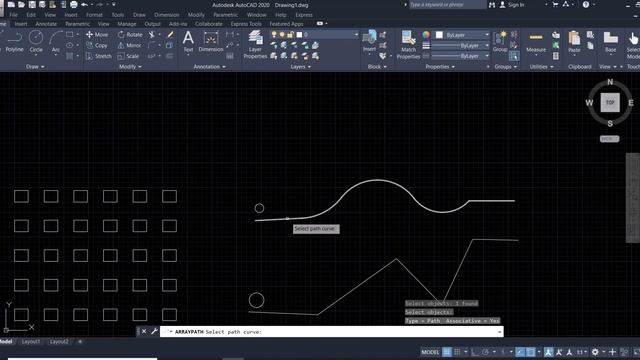Expand the Annotation panel dropdown

pyautogui.click(x=209, y=67)
